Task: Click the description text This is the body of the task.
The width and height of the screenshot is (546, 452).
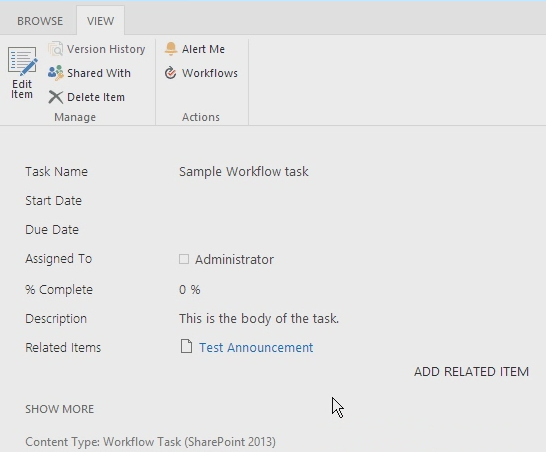Action: (259, 319)
